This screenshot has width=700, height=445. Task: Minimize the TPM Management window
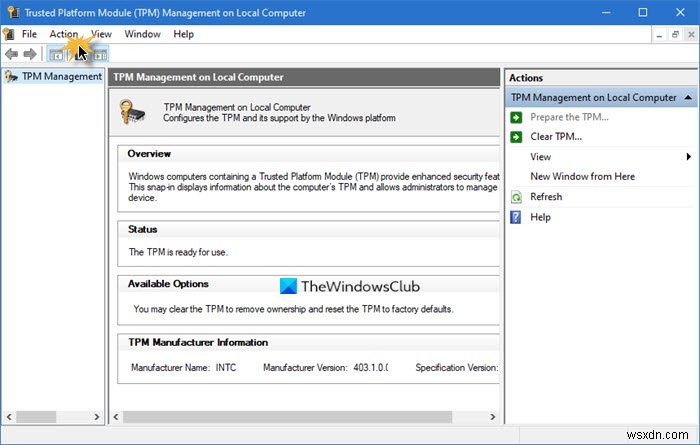coord(606,12)
